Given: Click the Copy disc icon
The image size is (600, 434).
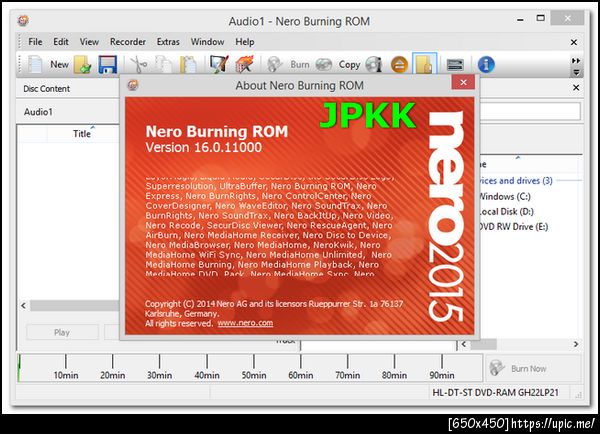Looking at the screenshot, I should coord(324,64).
